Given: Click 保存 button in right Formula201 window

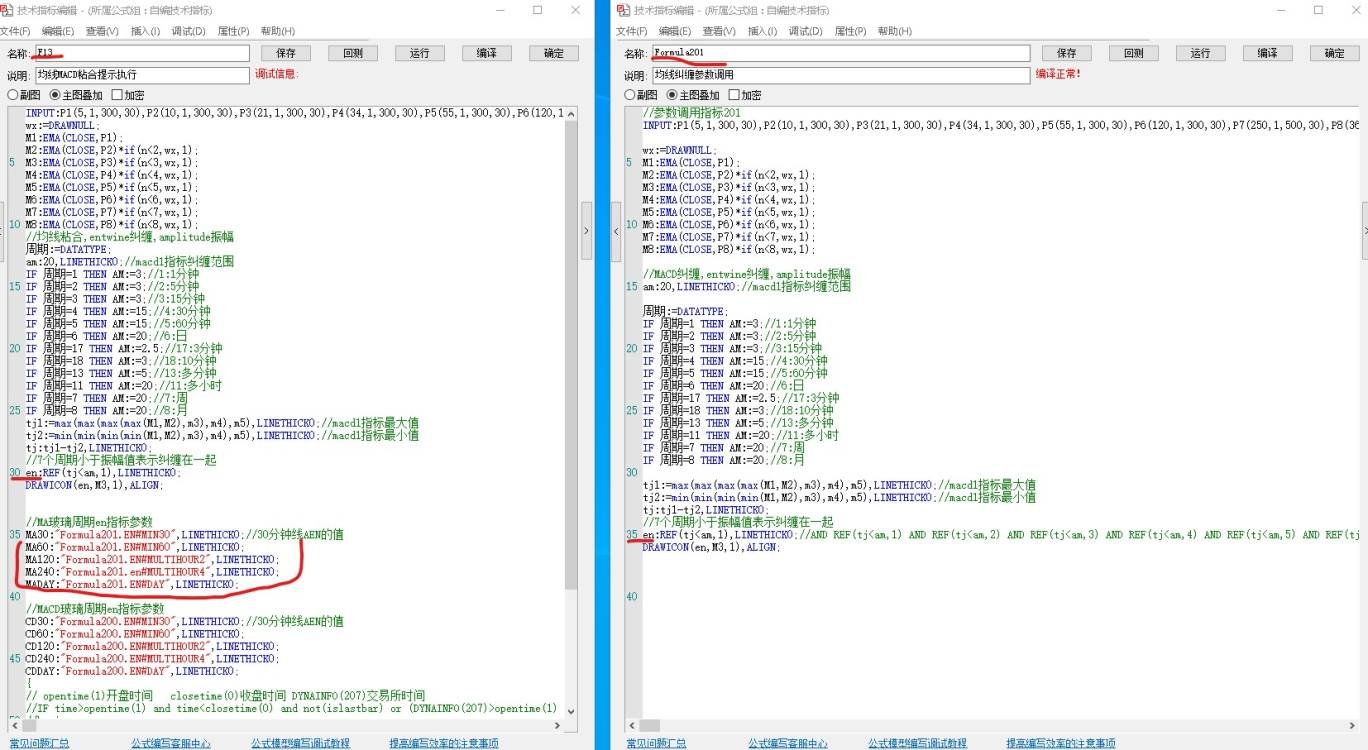Looking at the screenshot, I should click(x=1067, y=53).
